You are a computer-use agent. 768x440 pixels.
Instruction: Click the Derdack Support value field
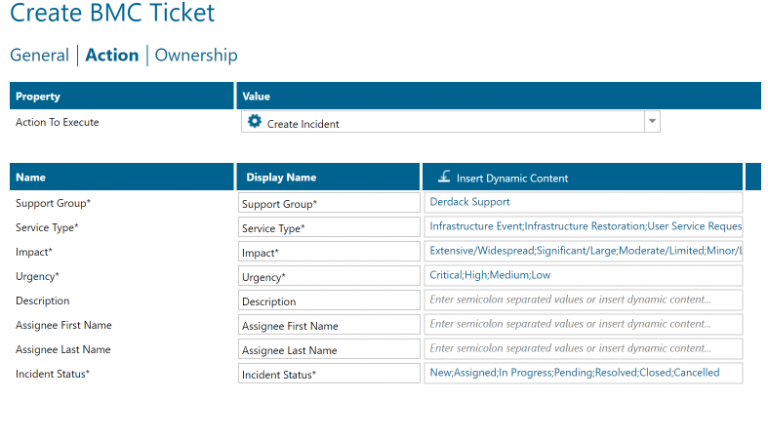coord(583,202)
